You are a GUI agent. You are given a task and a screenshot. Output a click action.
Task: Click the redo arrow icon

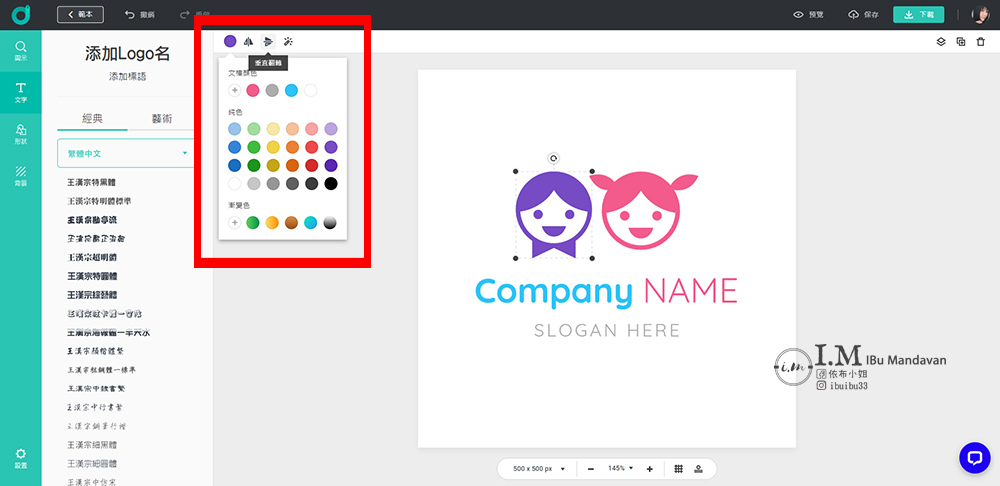click(x=186, y=15)
